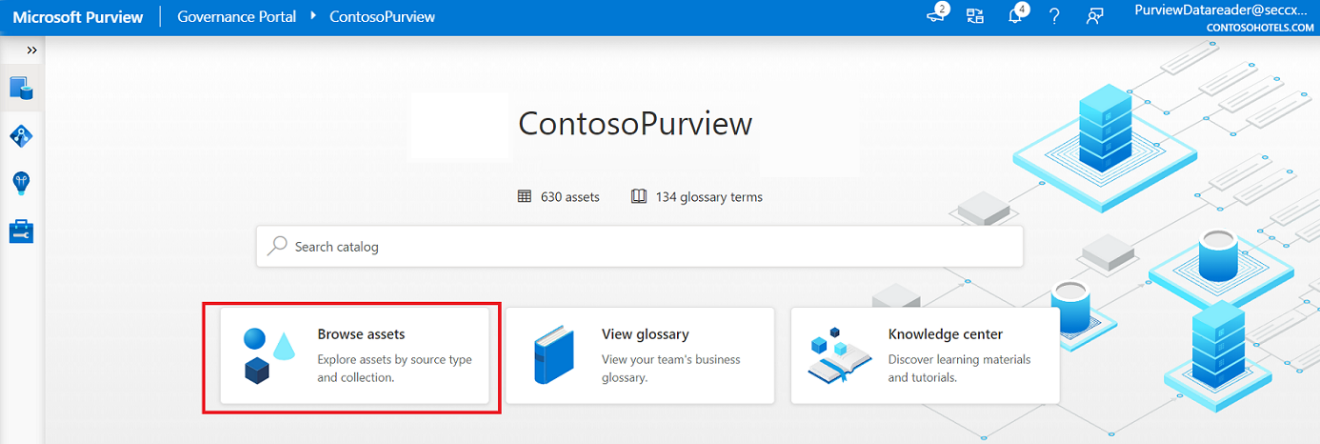Viewport: 1320px width, 444px height.
Task: Click the glossary terms book icon
Action: (x=639, y=197)
